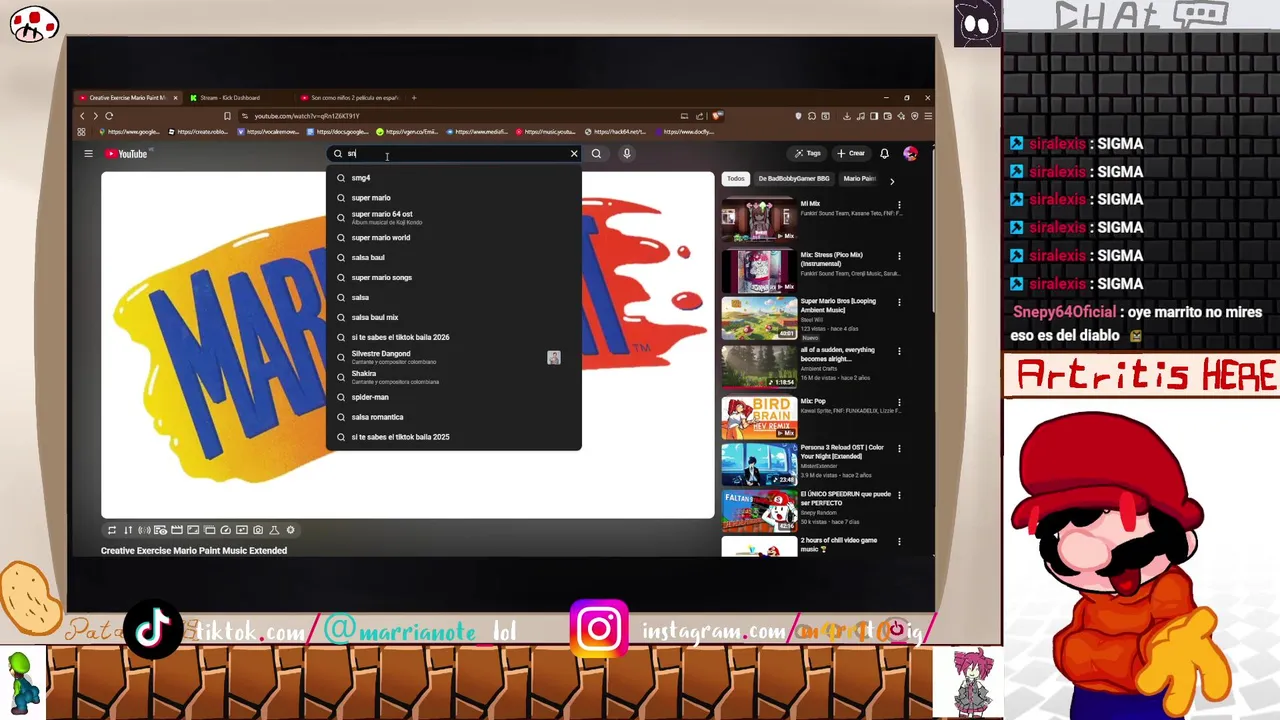Open the "Mi Mix" video thumbnail
Viewport: 1280px width, 720px height.
point(759,221)
